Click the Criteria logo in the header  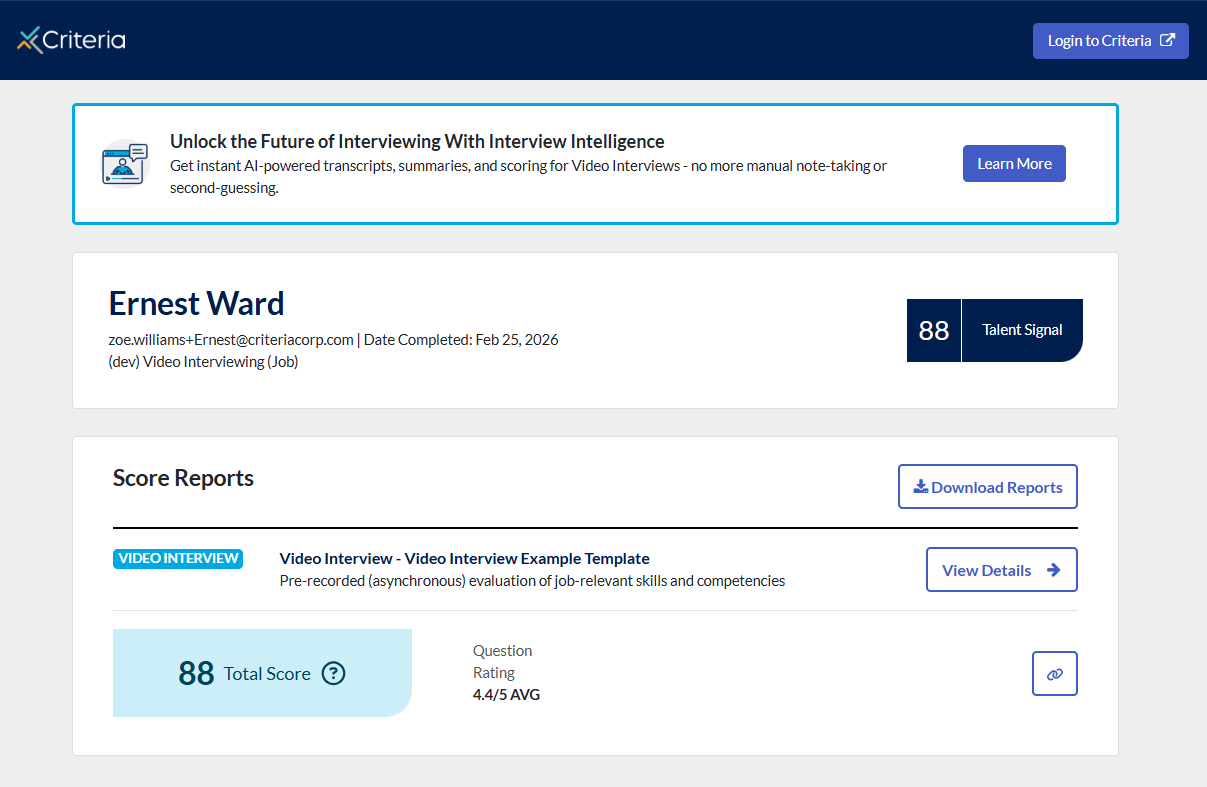click(71, 40)
